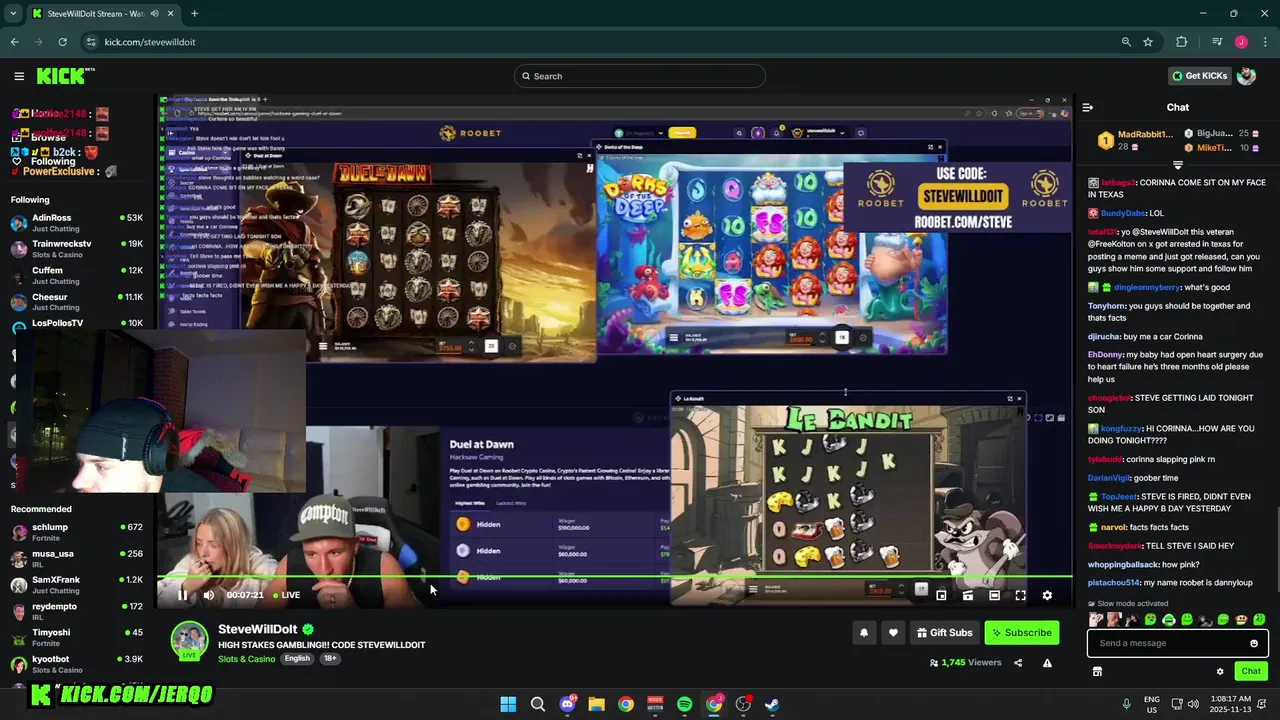Enter fullscreen mode on video player
1280x720 pixels.
coord(1020,595)
